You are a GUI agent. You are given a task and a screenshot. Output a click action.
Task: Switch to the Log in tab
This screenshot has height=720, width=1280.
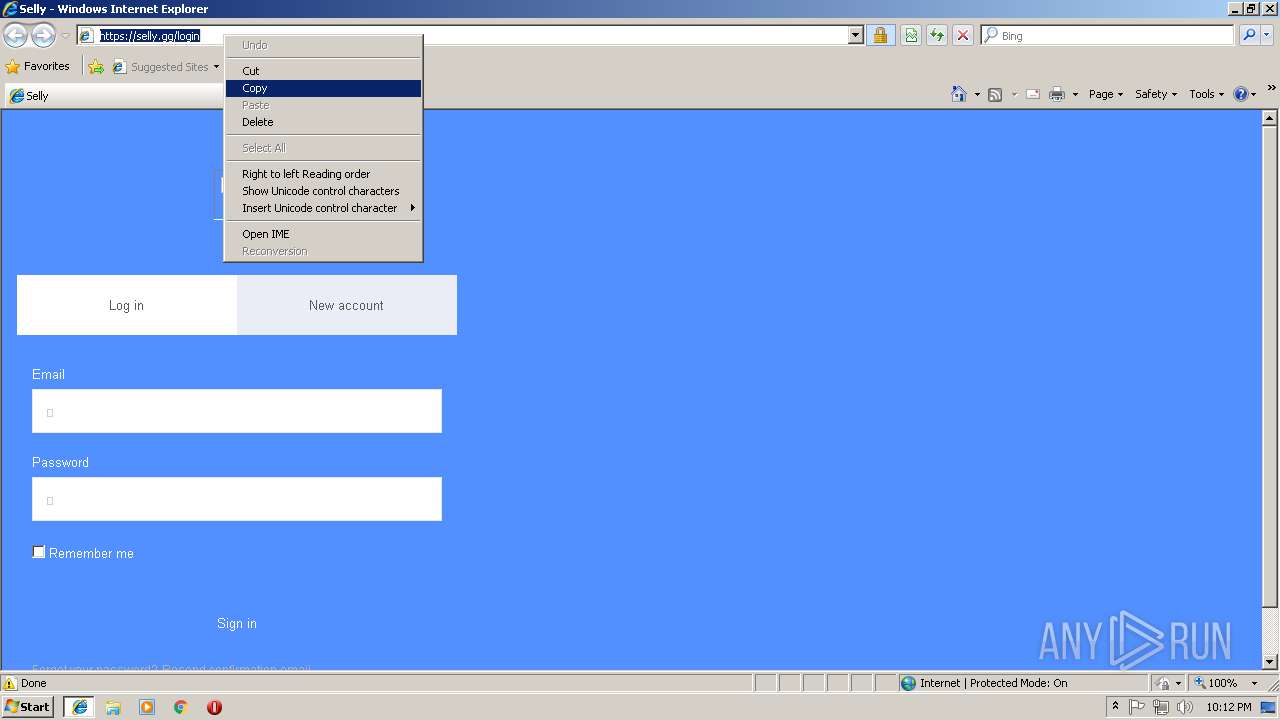127,305
